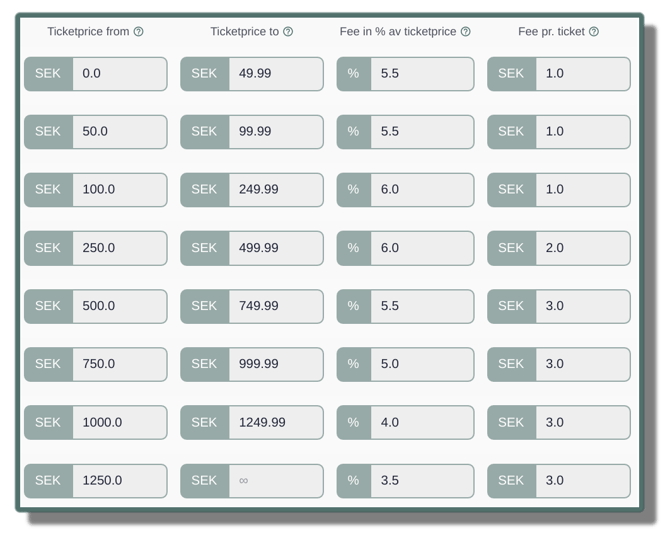Click the Ticketprice from field showing 1000.0
Screen dimensions: 670x540
[x=118, y=422]
